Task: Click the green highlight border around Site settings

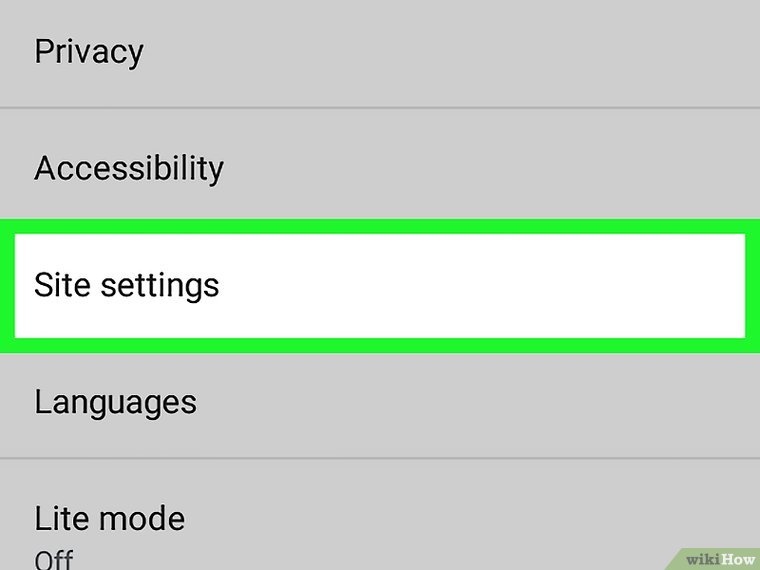Action: pyautogui.click(x=380, y=227)
